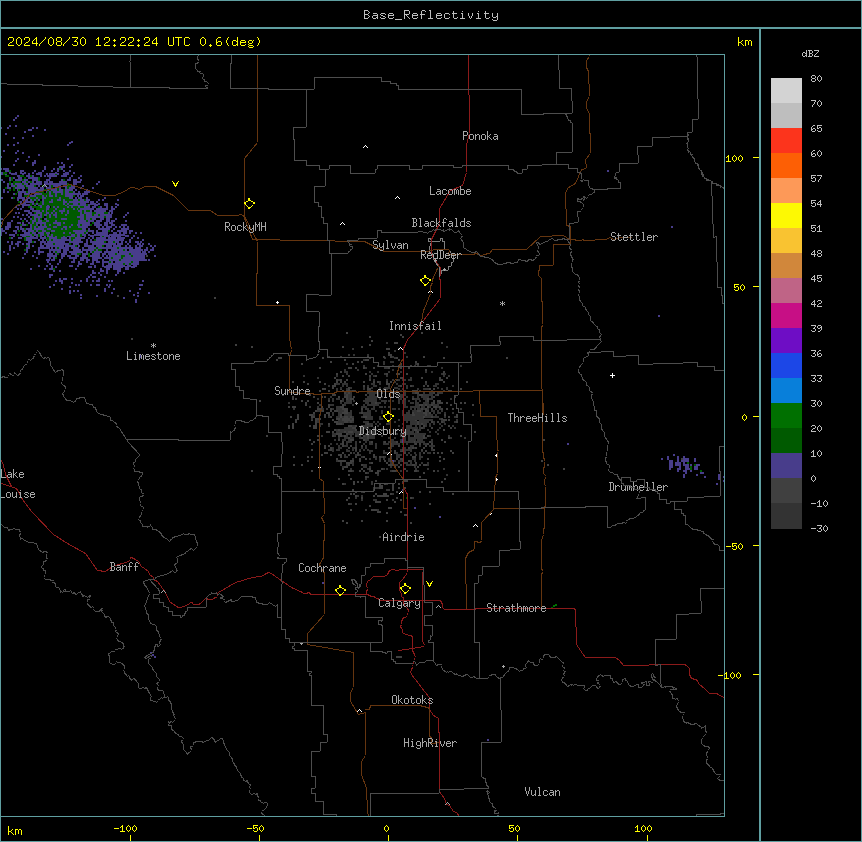This screenshot has height=842, width=862.
Task: Click the orange 60-57 dBZ legend swatch
Action: (x=786, y=165)
